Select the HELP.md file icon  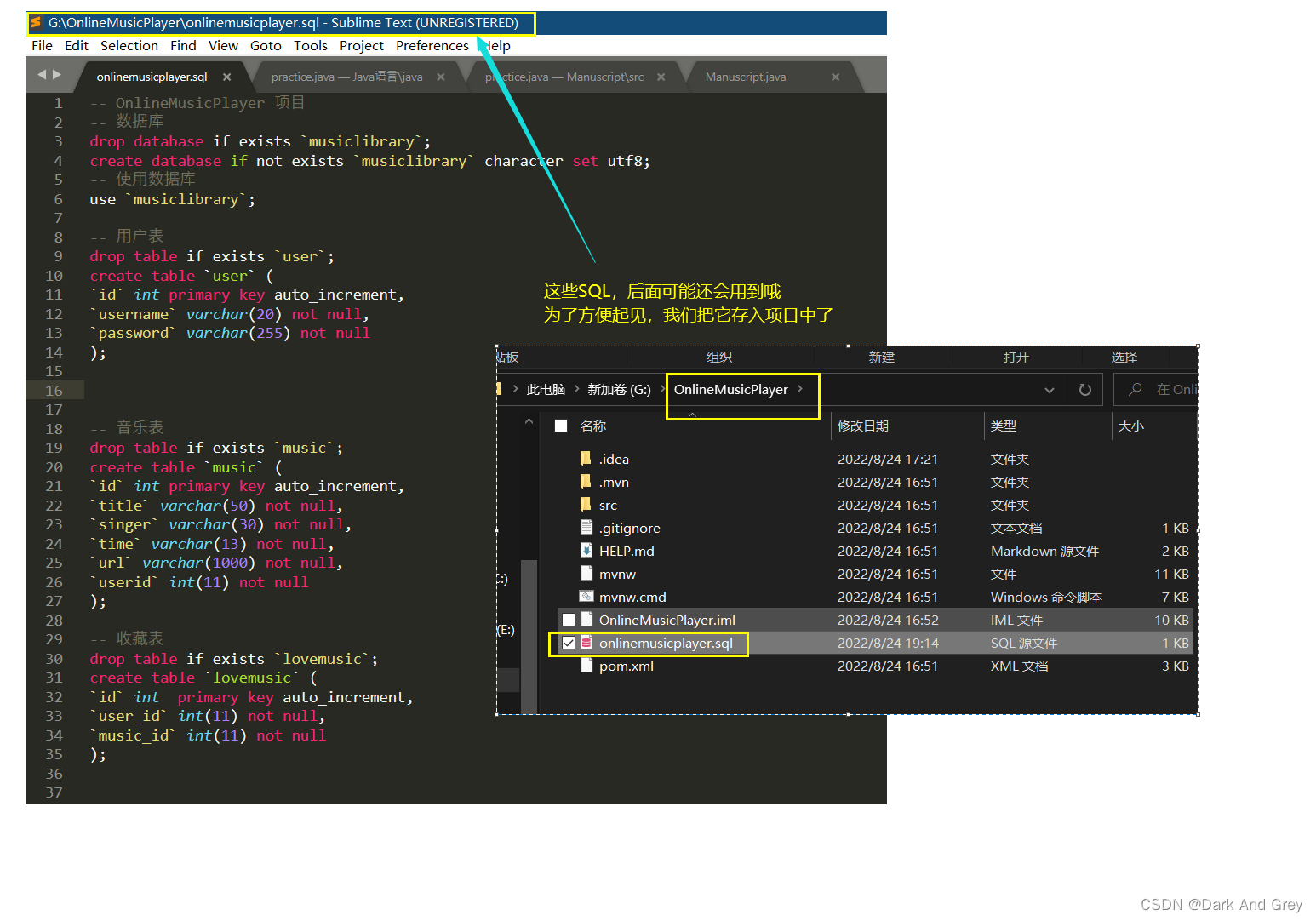pos(586,551)
